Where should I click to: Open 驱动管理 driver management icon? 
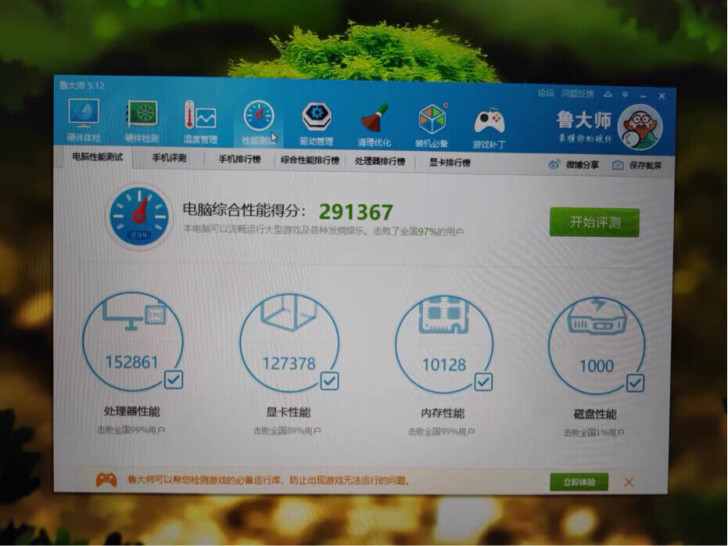(x=317, y=117)
